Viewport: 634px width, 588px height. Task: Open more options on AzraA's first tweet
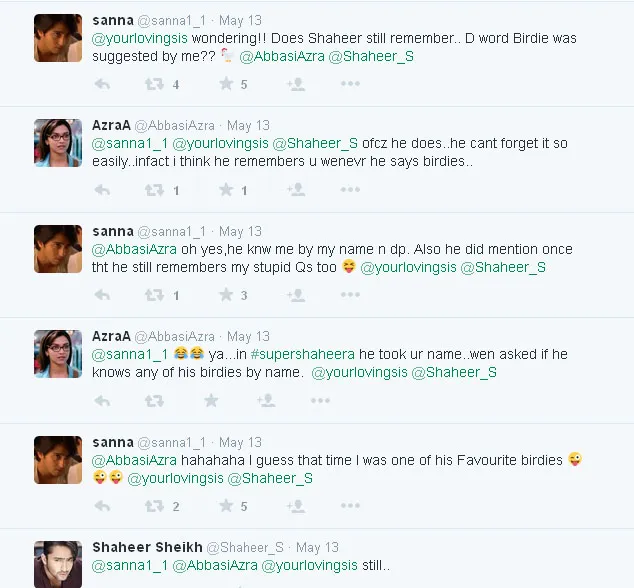tap(349, 190)
